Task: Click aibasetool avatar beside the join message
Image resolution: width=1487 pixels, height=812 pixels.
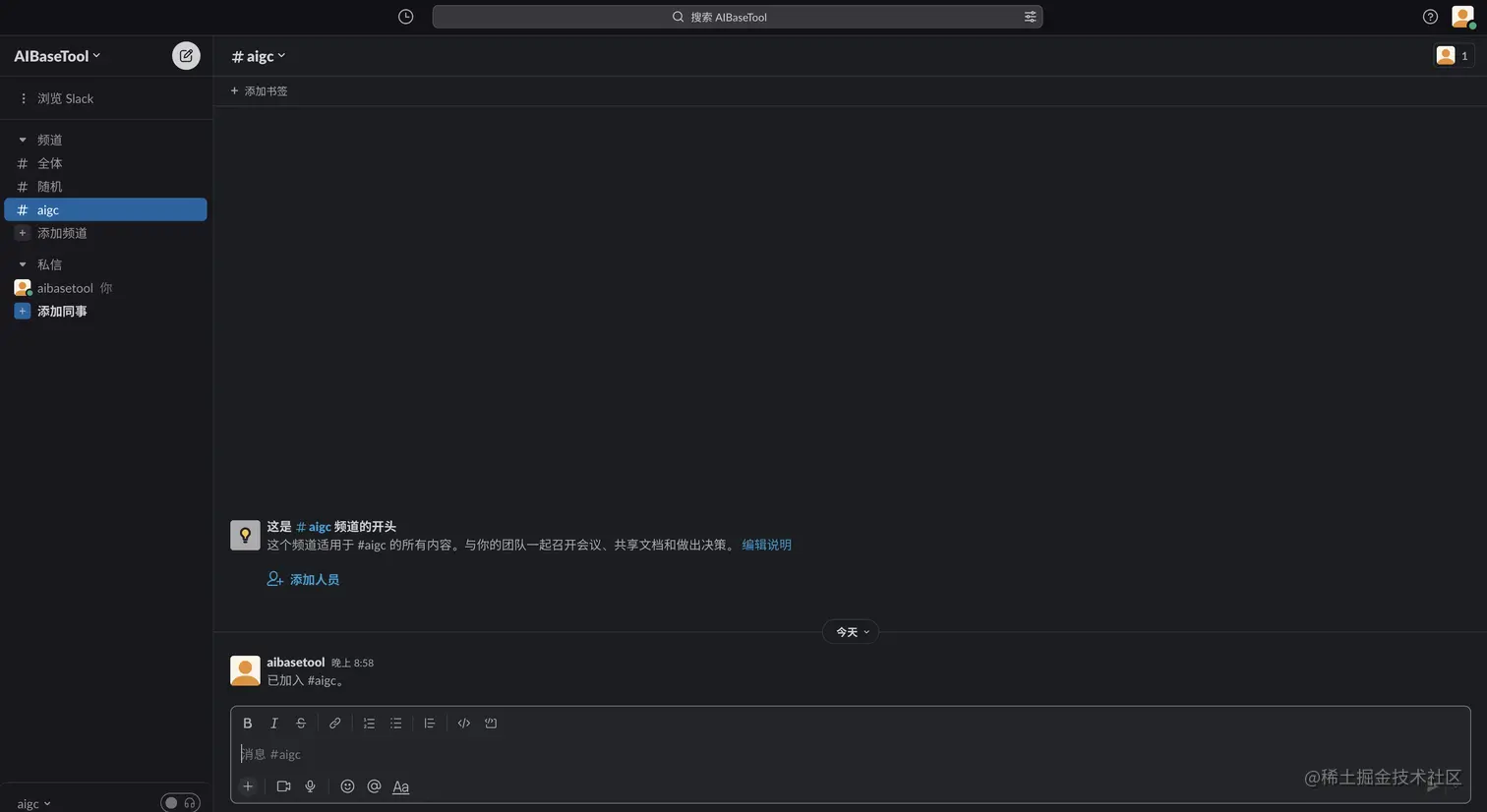Action: point(245,670)
